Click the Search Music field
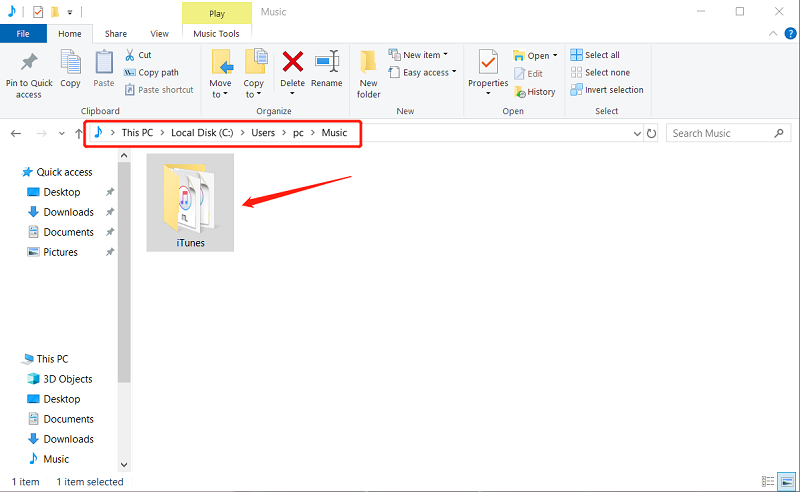Screen dimensions: 800x492 click(728, 133)
